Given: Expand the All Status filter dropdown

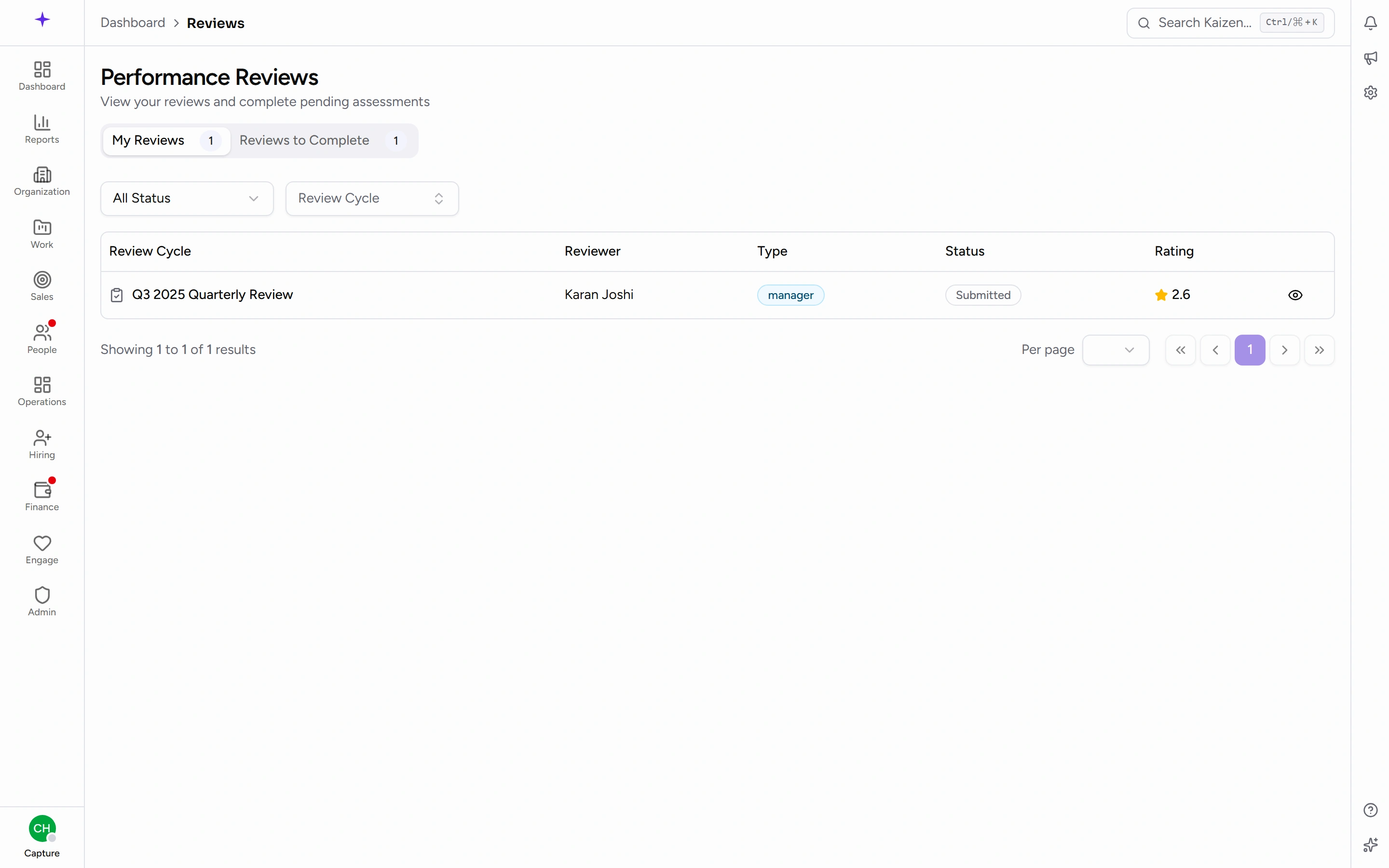Looking at the screenshot, I should point(187,199).
